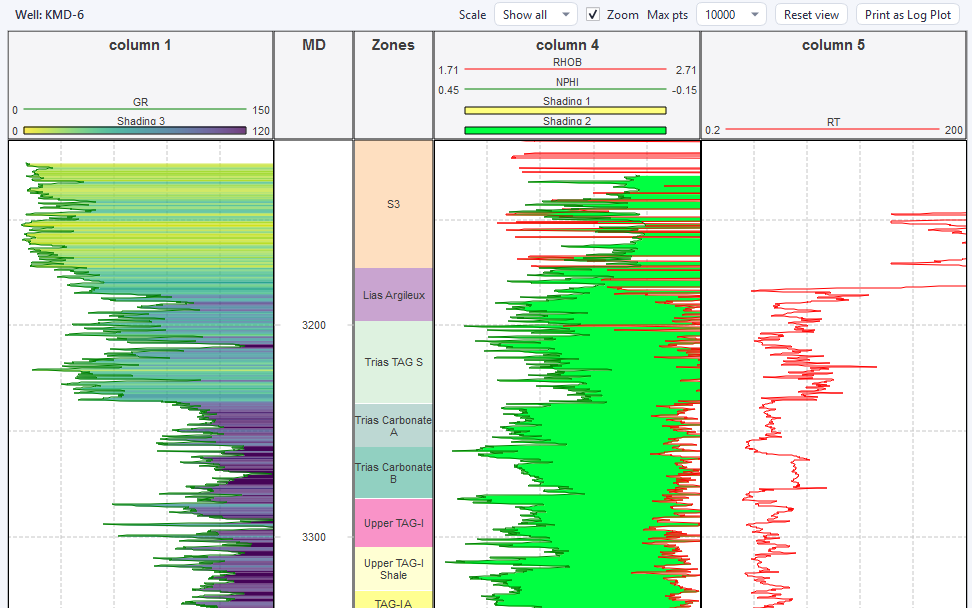Click the RT max value 200
Image resolution: width=972 pixels, height=608 pixels.
coord(953,130)
